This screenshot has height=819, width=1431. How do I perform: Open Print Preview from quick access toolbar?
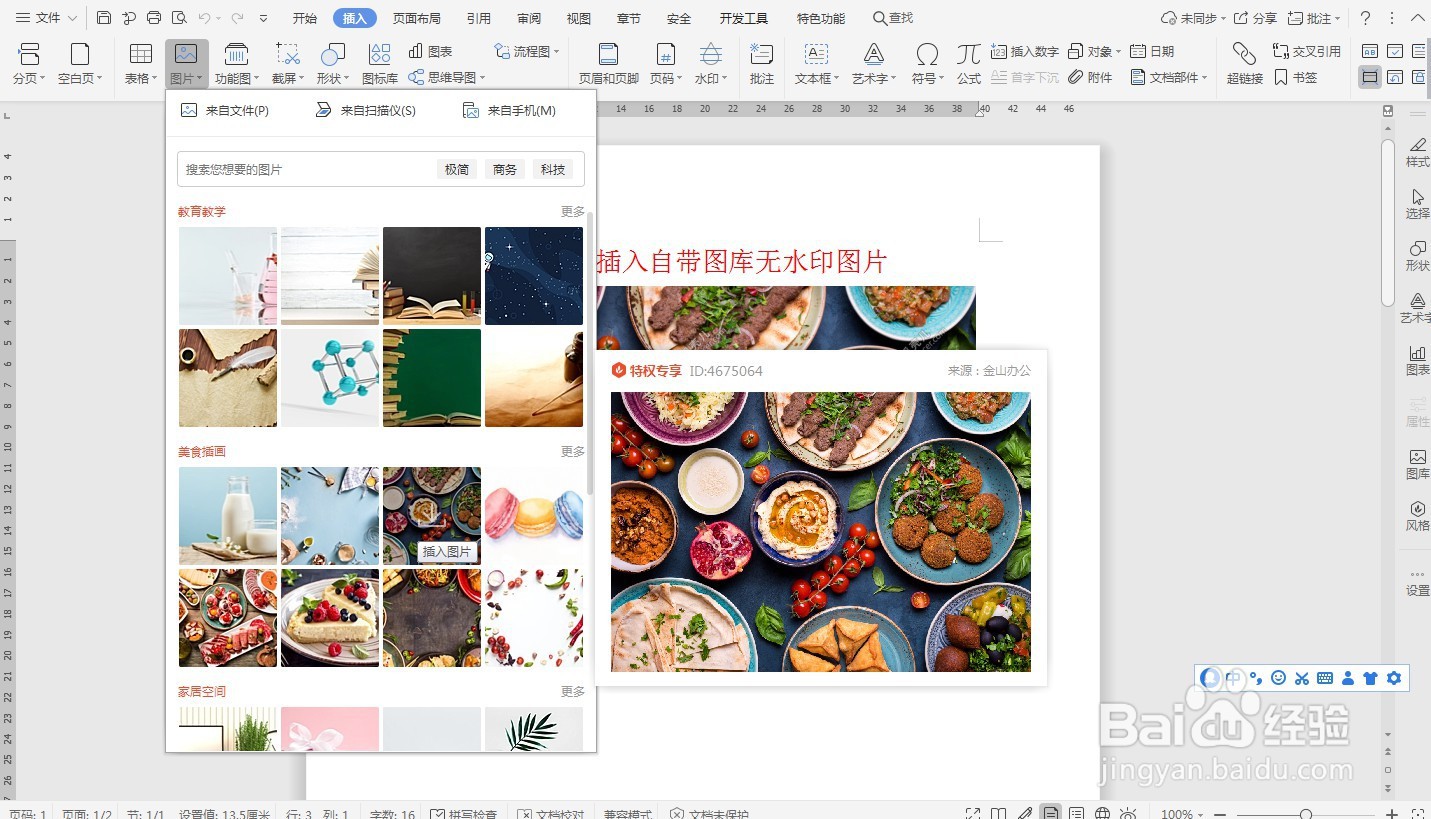(x=179, y=18)
